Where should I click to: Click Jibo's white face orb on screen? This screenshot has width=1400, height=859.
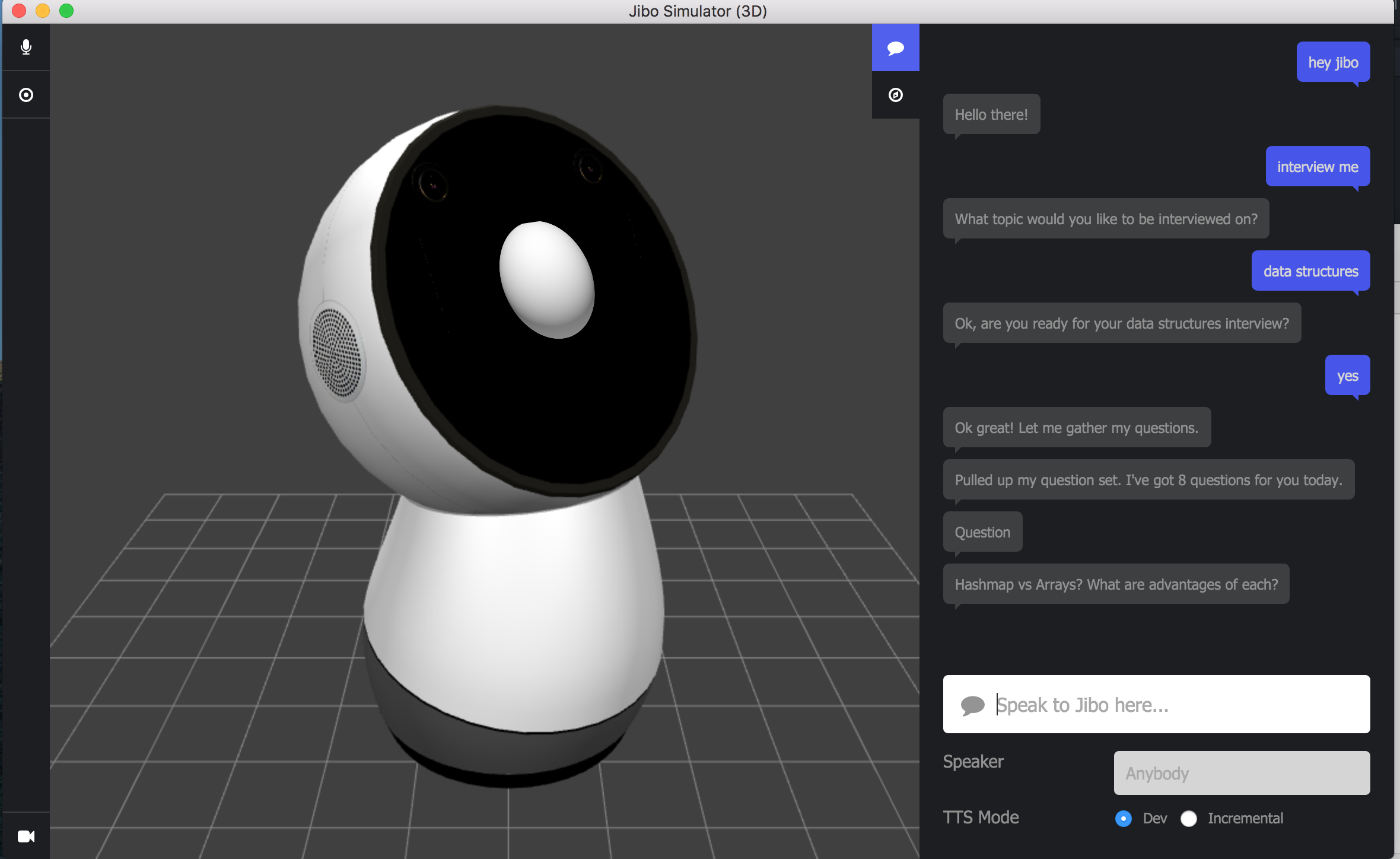point(546,280)
